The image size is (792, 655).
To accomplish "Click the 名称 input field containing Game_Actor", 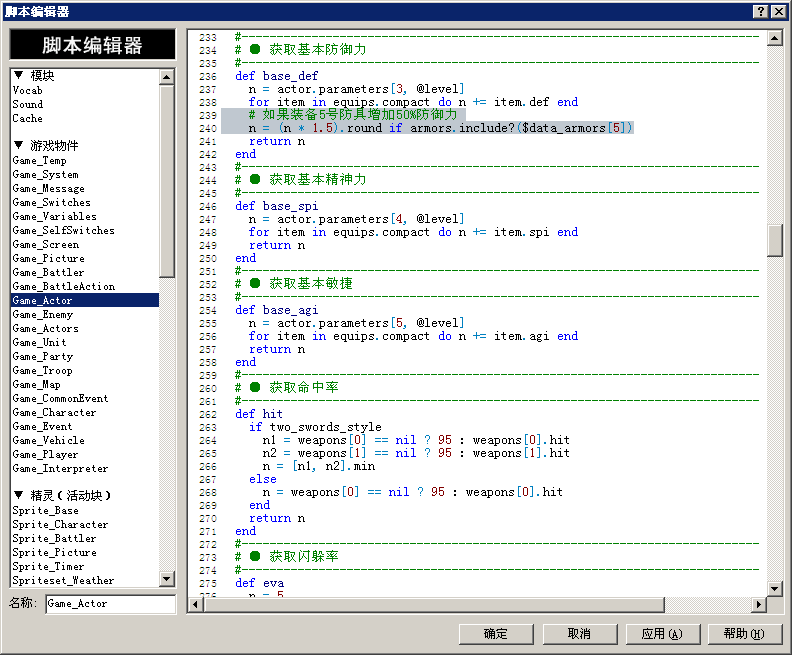I will coord(110,603).
